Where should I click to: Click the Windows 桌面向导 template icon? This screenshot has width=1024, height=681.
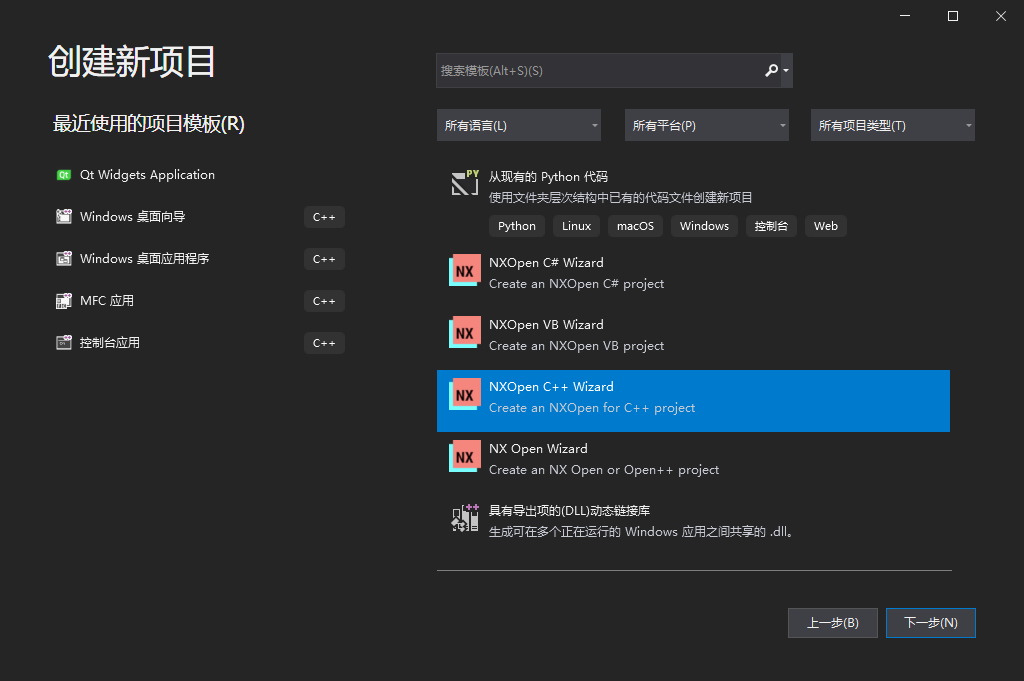tap(63, 216)
